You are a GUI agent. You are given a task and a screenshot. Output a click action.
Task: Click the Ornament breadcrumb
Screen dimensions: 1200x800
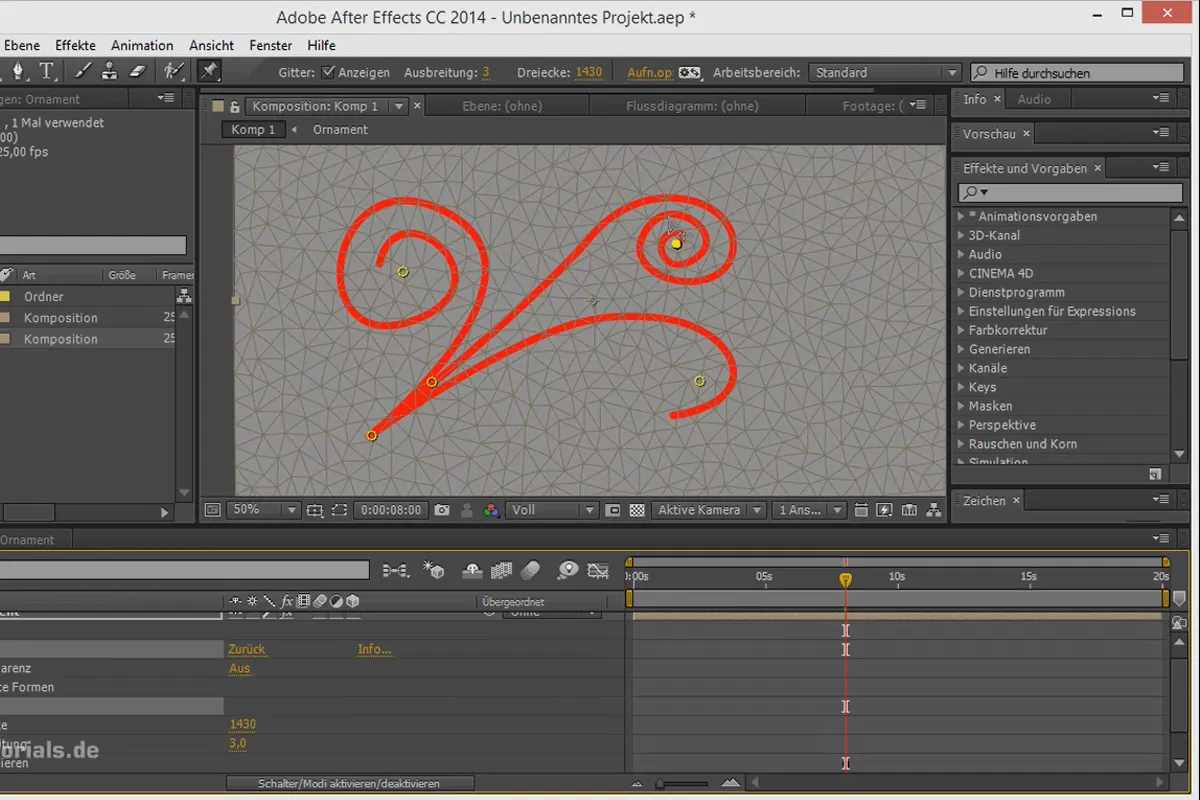[340, 130]
